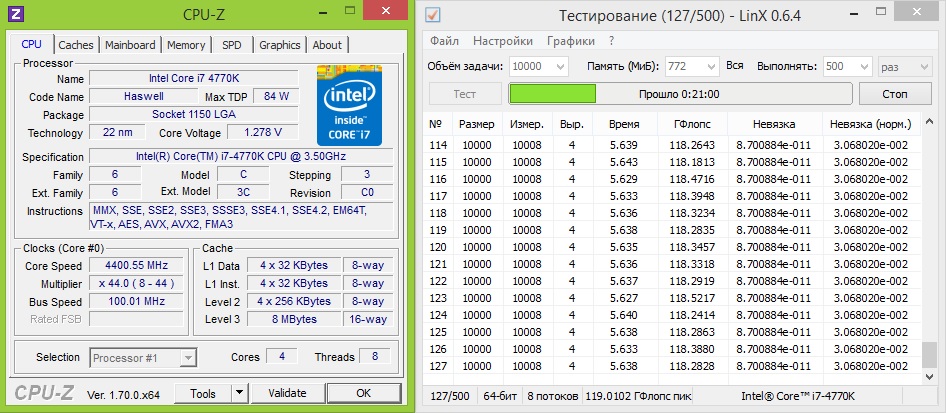
Task: Expand the Память (МиБ) 772 dropdown
Action: coord(692,66)
